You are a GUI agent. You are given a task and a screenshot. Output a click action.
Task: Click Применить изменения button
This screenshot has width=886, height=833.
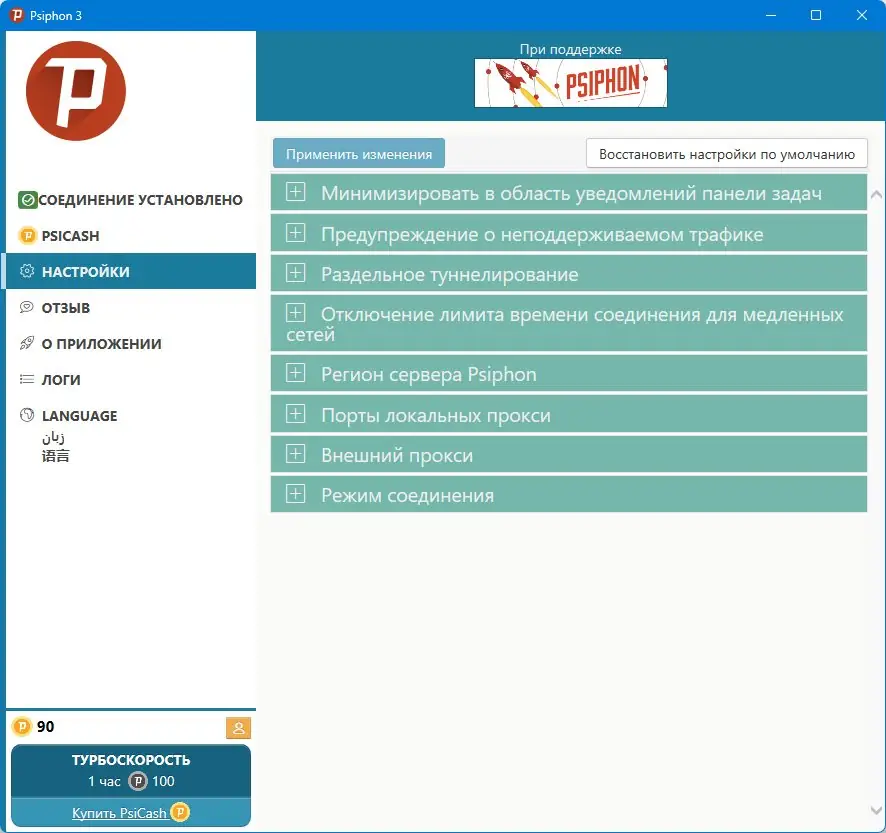(x=359, y=154)
